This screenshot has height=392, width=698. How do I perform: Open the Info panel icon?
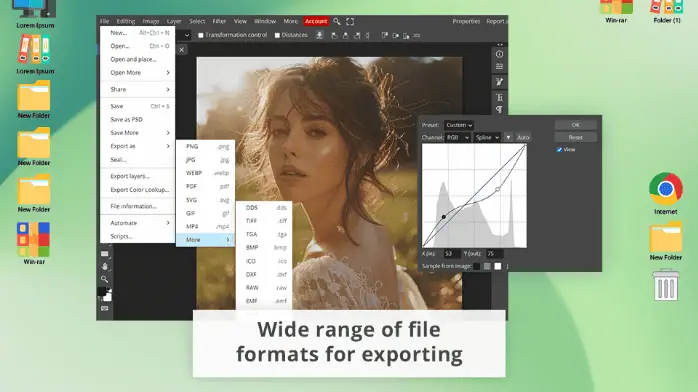[499, 54]
